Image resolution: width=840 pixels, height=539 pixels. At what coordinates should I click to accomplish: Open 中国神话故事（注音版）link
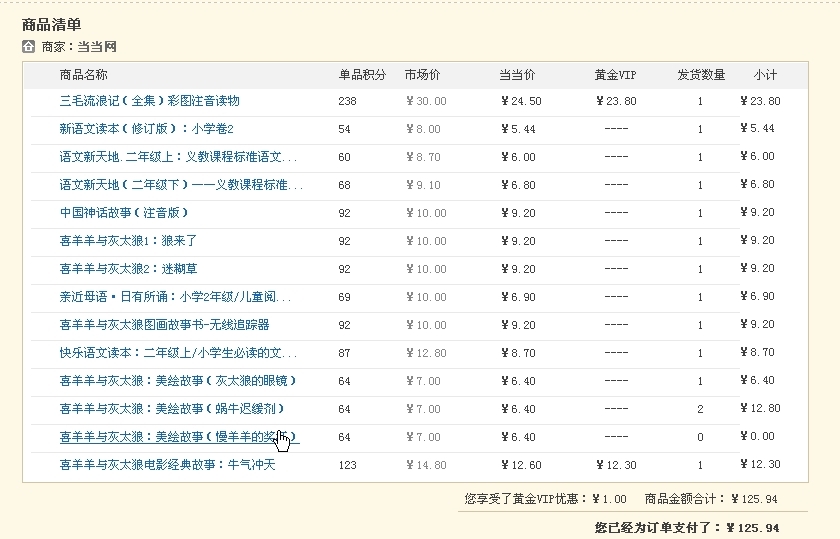[124, 213]
